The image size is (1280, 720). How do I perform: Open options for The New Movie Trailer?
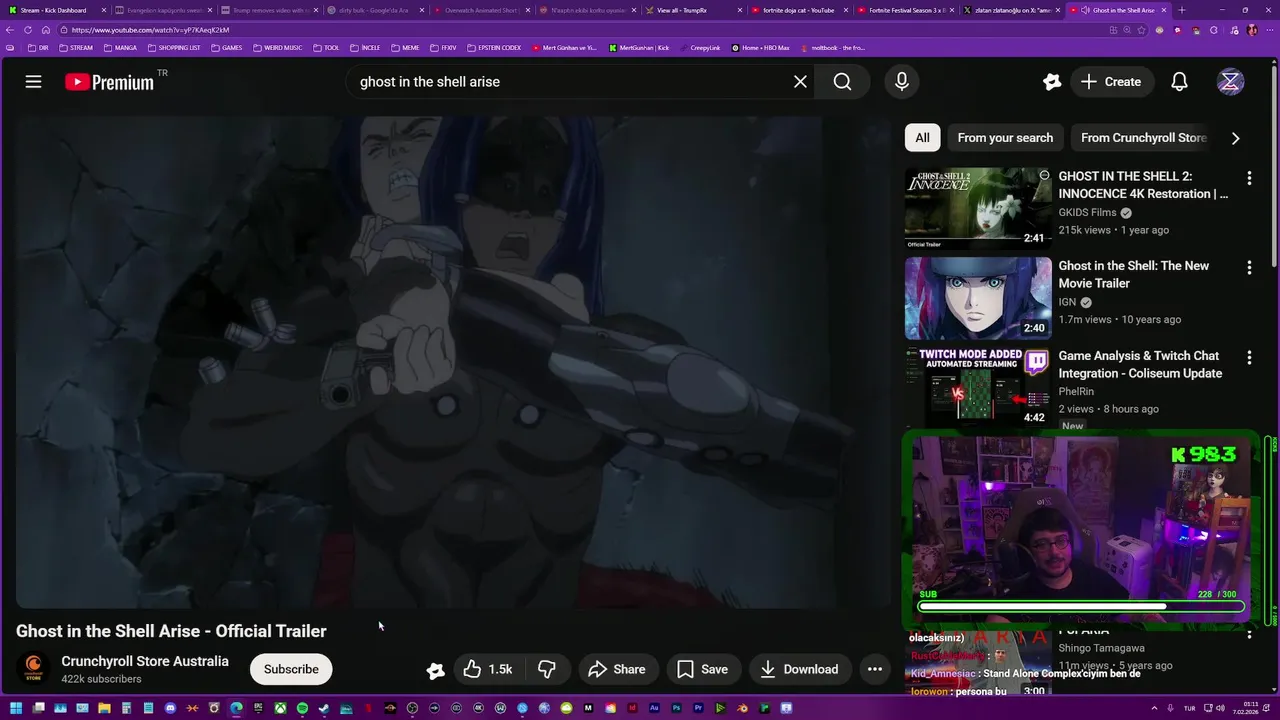click(1249, 268)
